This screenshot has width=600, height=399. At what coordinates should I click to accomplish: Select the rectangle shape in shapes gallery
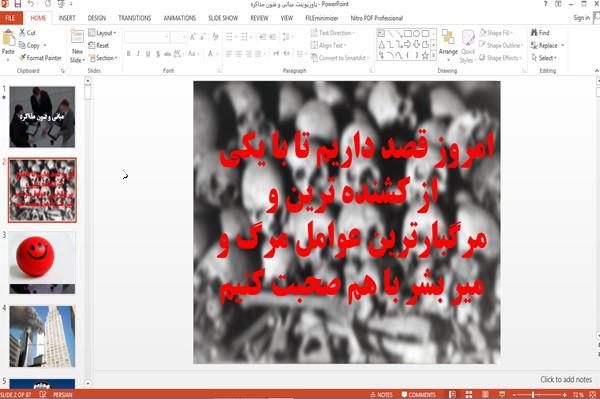tap(408, 34)
